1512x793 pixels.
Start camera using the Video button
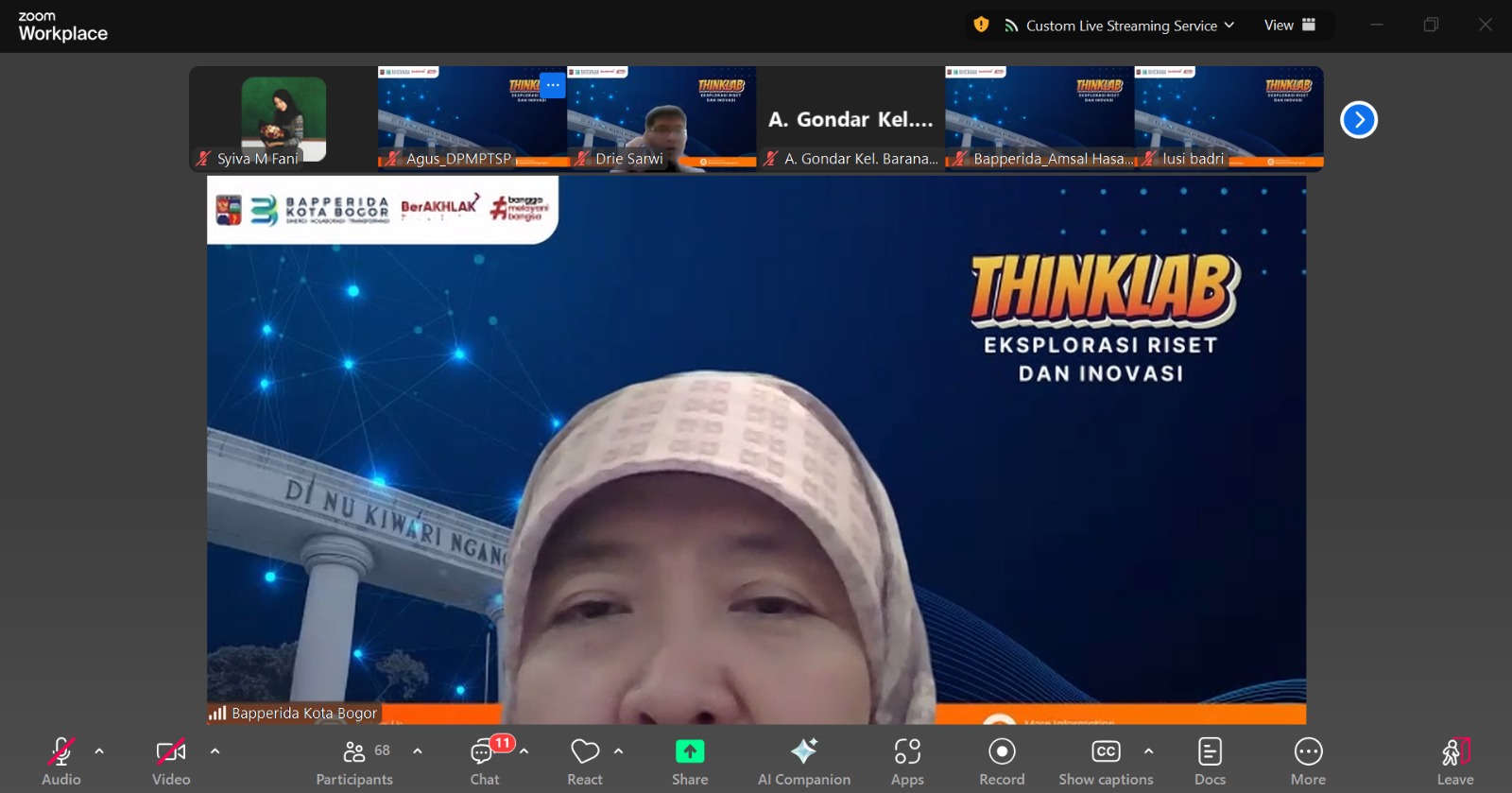(x=171, y=752)
